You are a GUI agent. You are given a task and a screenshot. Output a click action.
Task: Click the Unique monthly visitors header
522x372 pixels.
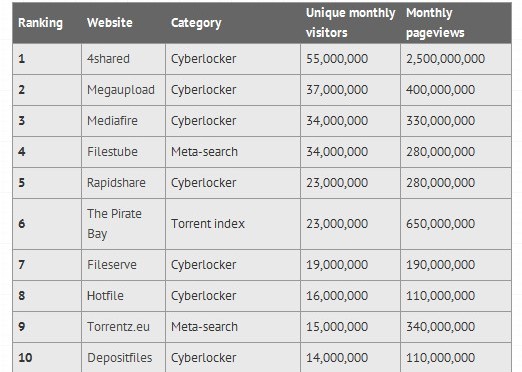350,23
